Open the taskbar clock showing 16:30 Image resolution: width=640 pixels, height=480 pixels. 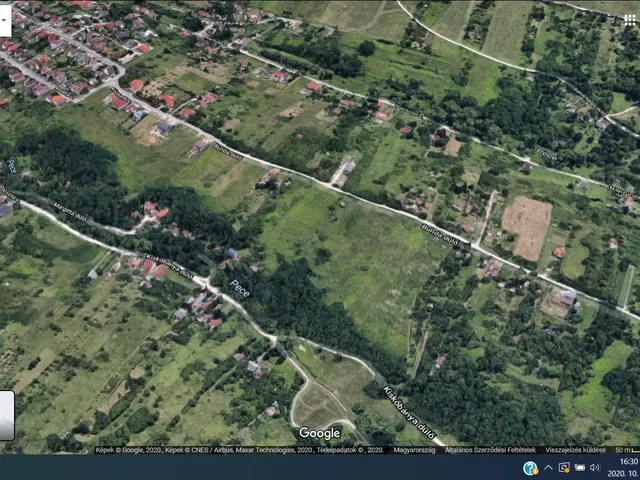click(x=624, y=467)
